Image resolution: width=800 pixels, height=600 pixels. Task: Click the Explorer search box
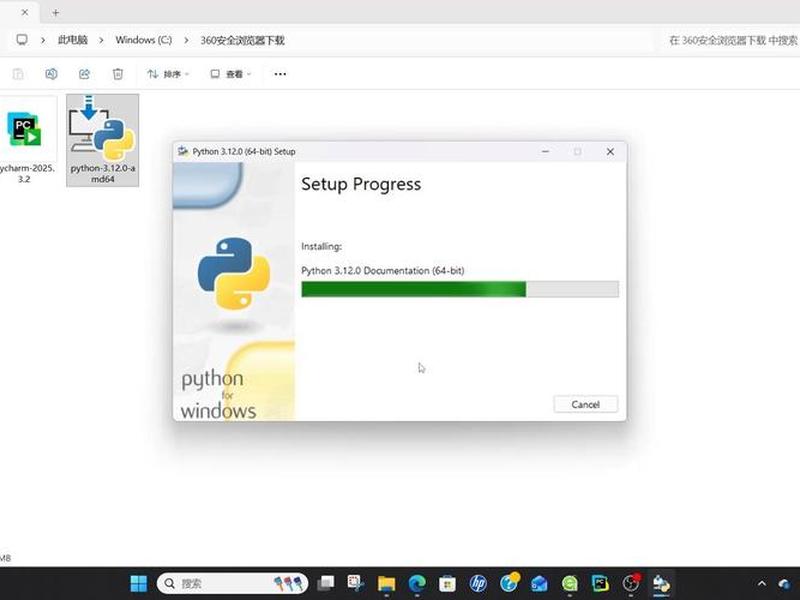tap(731, 40)
